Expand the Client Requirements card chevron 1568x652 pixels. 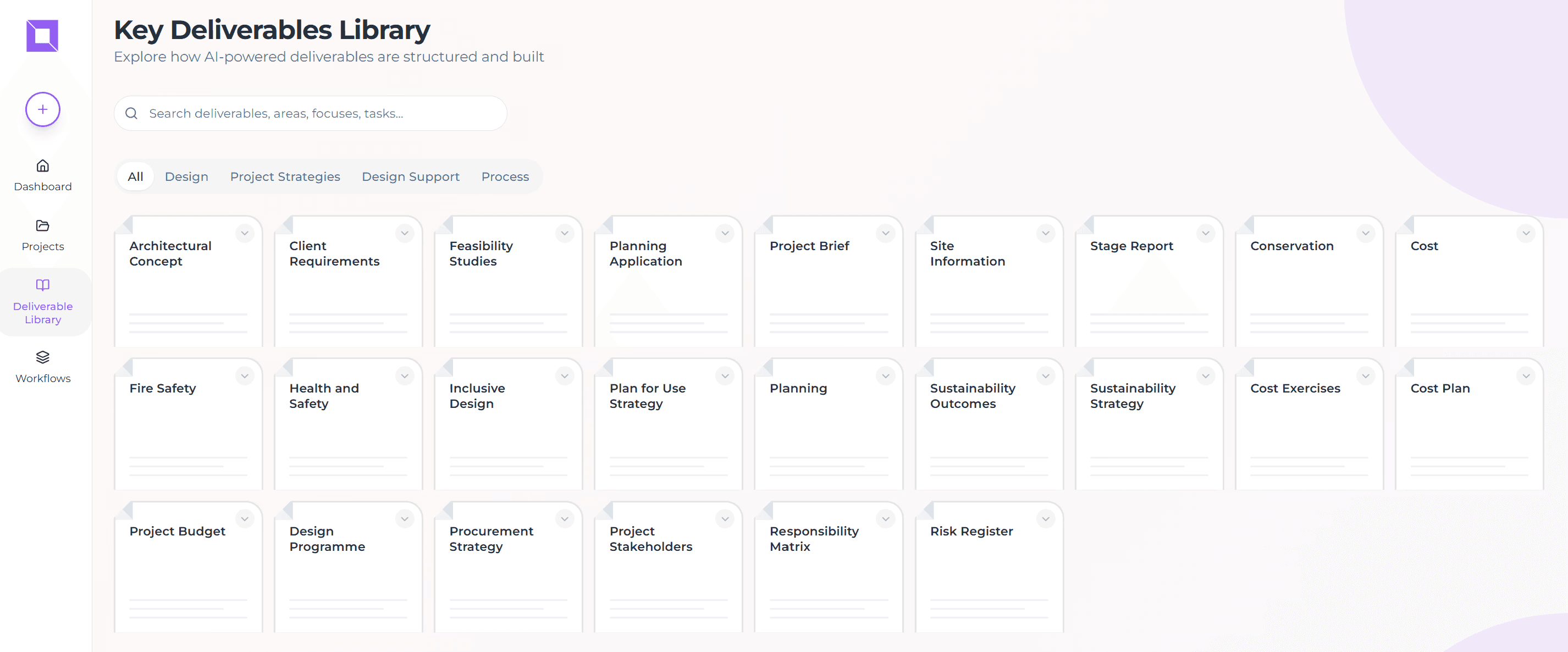405,233
